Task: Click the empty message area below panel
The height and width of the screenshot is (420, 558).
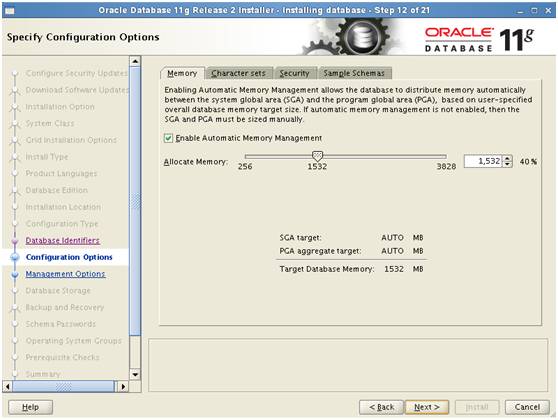Action: pos(348,365)
